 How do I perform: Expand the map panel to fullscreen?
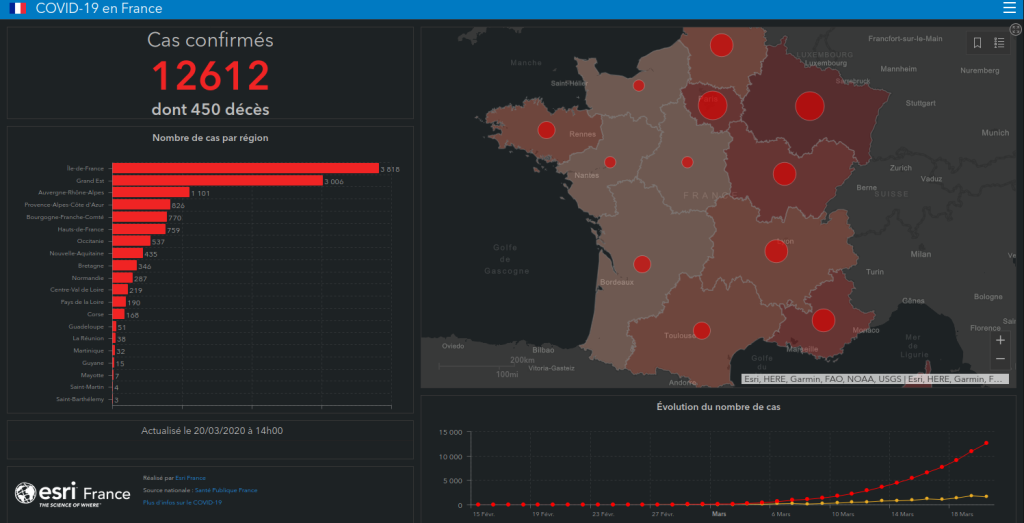(x=1016, y=29)
